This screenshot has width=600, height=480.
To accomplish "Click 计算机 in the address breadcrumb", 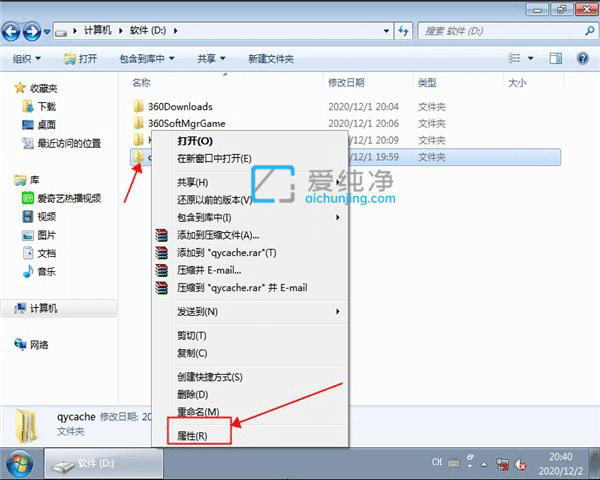I will click(98, 31).
